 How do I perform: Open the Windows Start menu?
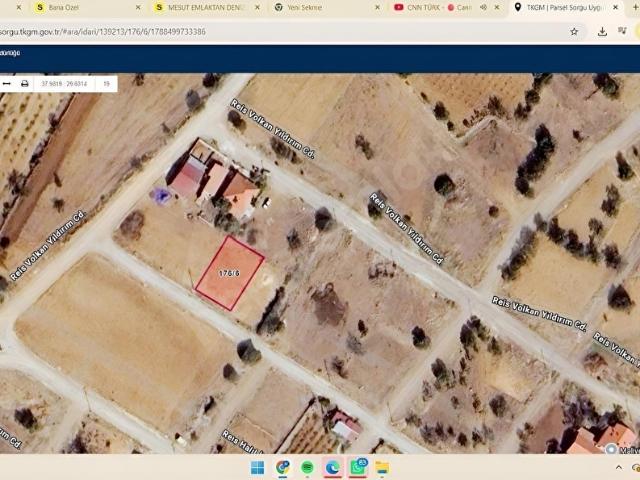point(258,468)
